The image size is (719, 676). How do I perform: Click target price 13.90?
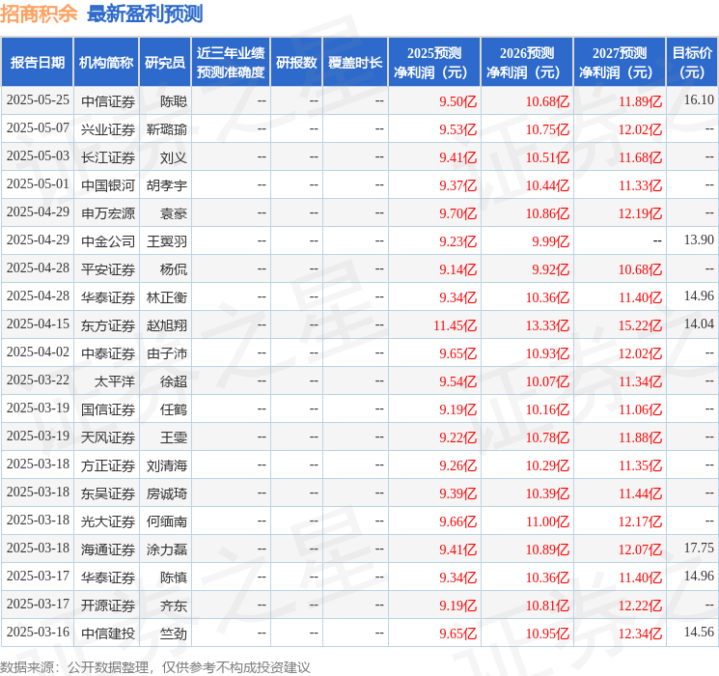[x=699, y=239]
